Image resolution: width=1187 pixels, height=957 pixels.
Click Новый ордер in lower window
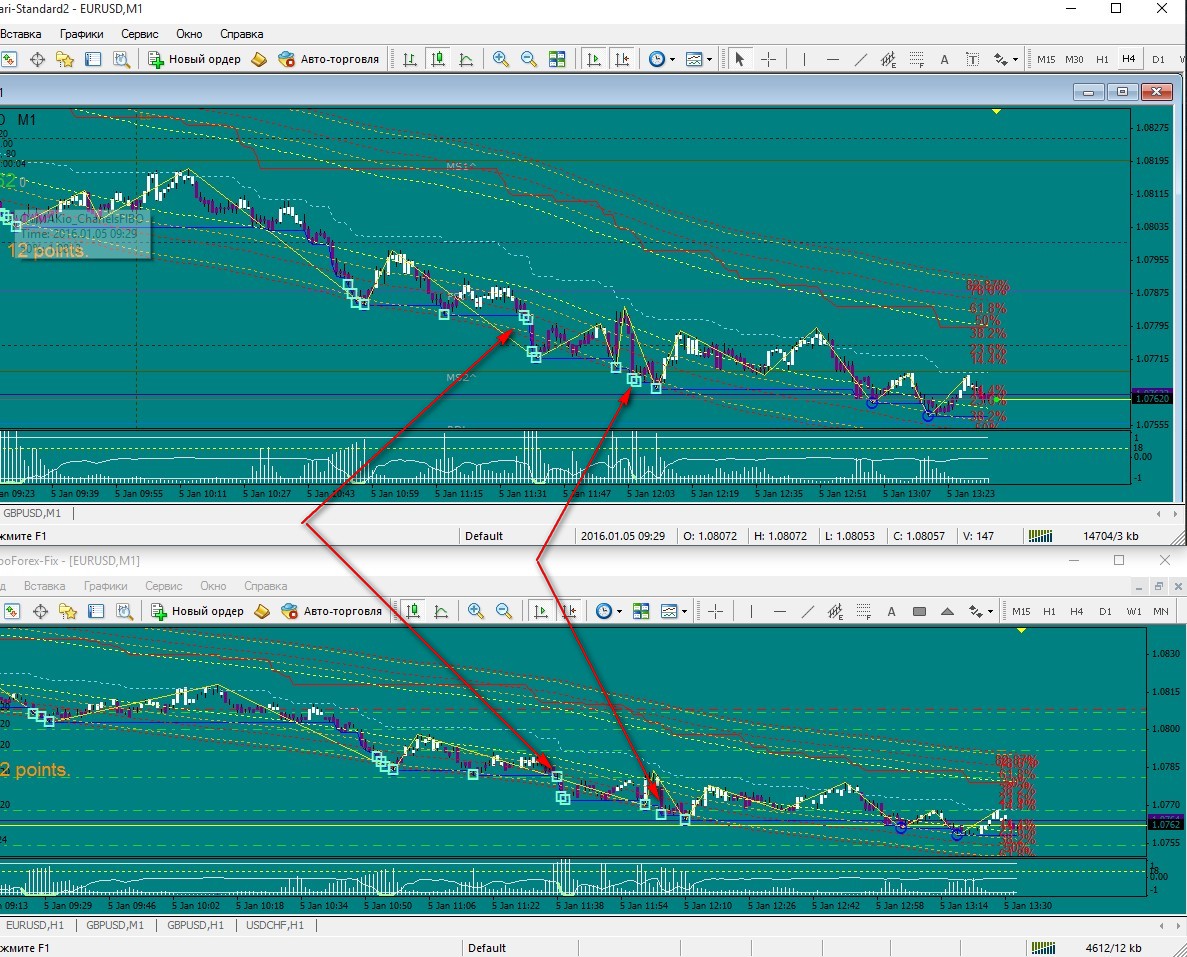[198, 611]
